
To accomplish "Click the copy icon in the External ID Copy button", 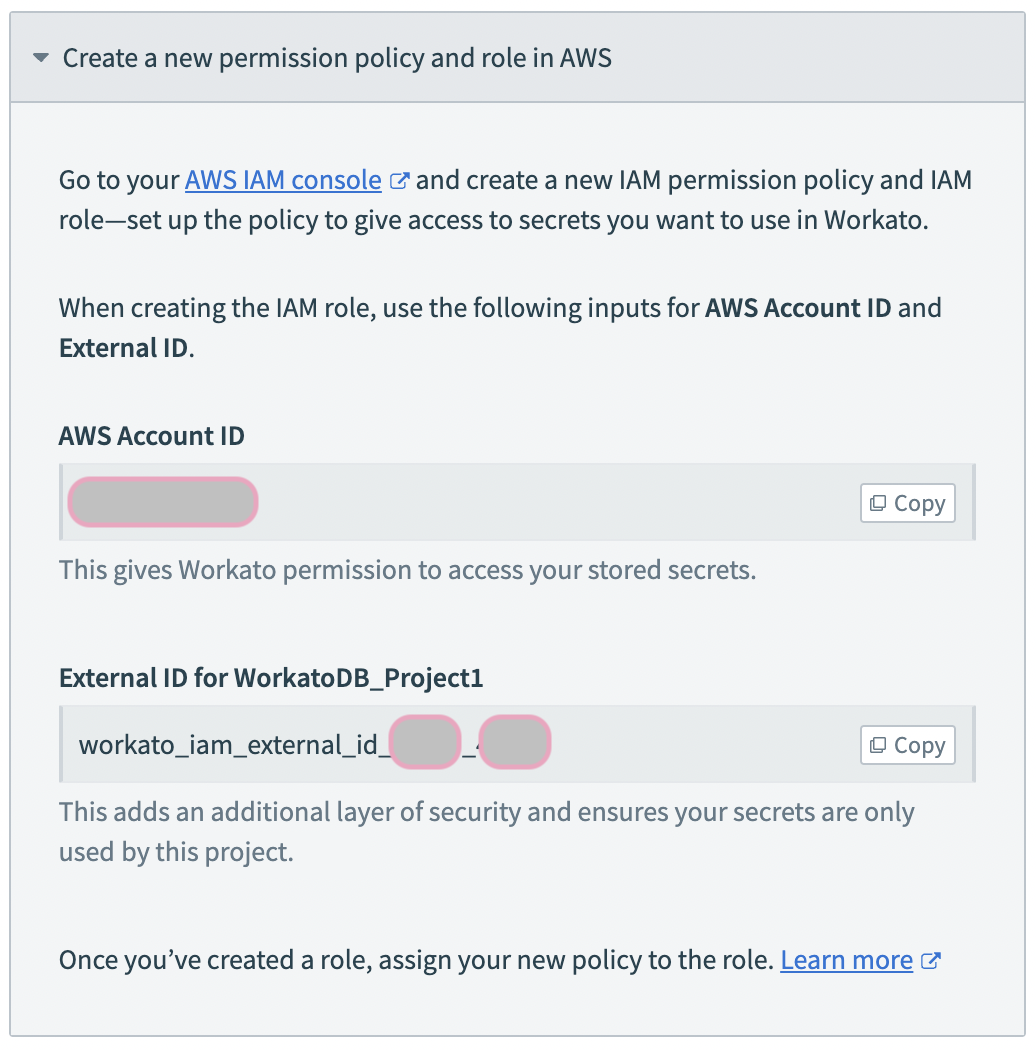I will [880, 744].
